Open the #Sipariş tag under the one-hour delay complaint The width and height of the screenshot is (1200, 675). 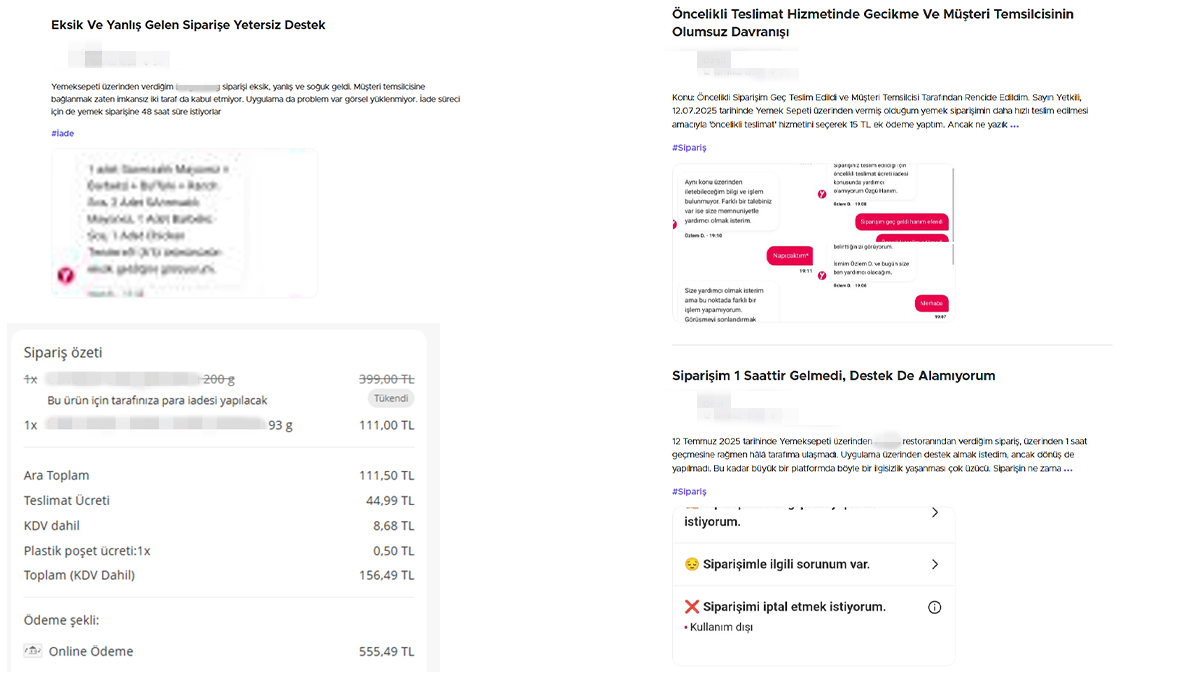(689, 492)
